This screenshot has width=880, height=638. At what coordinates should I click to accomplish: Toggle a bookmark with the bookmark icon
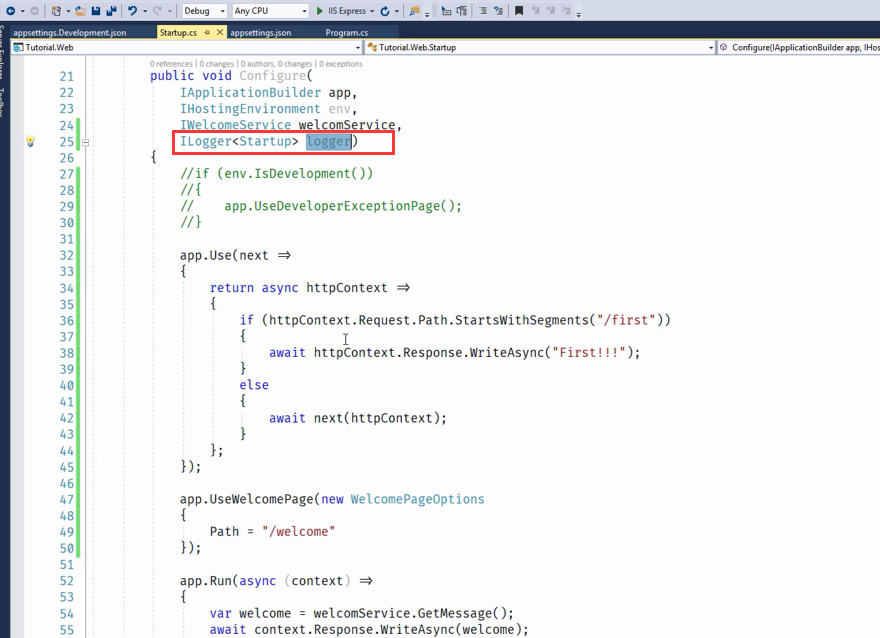[519, 11]
